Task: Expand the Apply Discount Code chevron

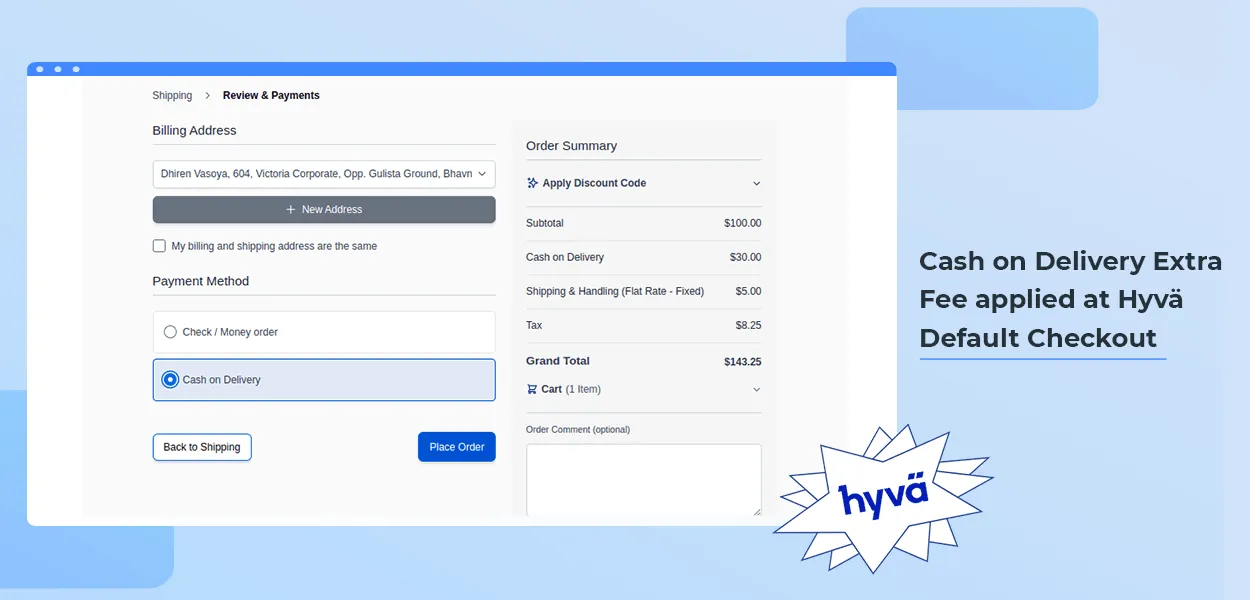Action: coord(756,184)
